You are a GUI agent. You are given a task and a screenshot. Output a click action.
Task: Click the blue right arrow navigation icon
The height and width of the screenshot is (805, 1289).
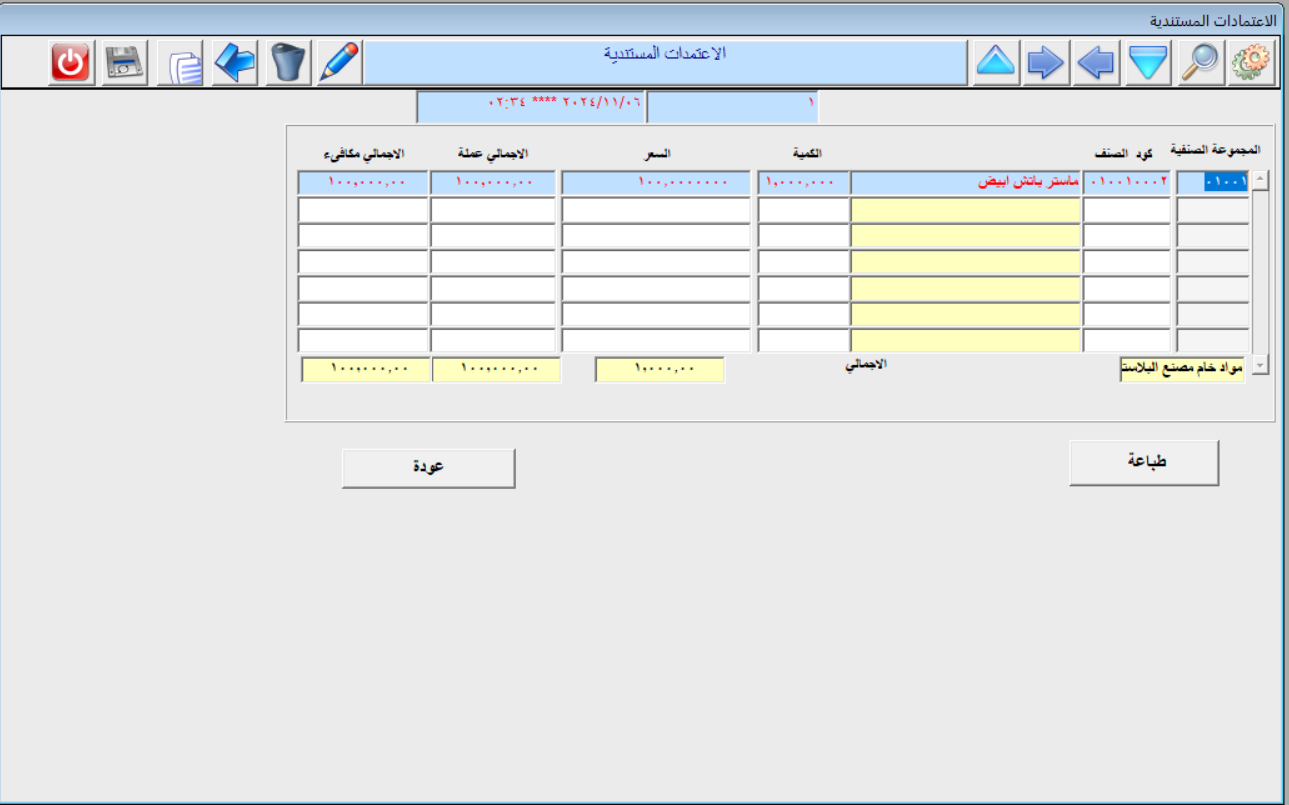(x=1046, y=63)
